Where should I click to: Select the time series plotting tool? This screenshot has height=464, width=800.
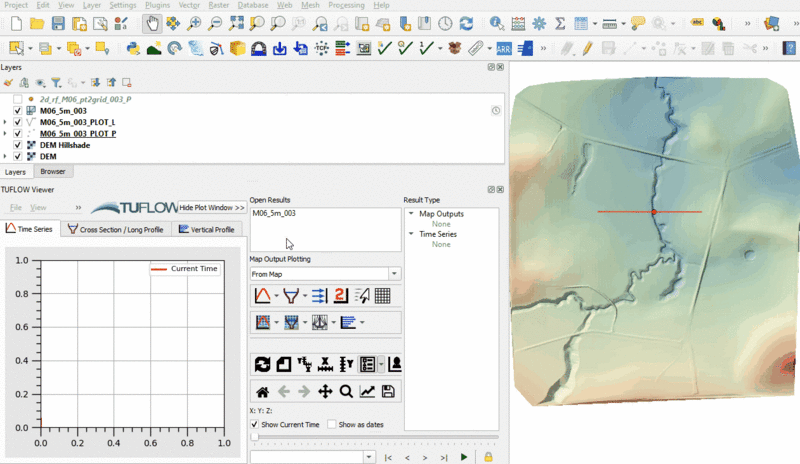tap(264, 296)
